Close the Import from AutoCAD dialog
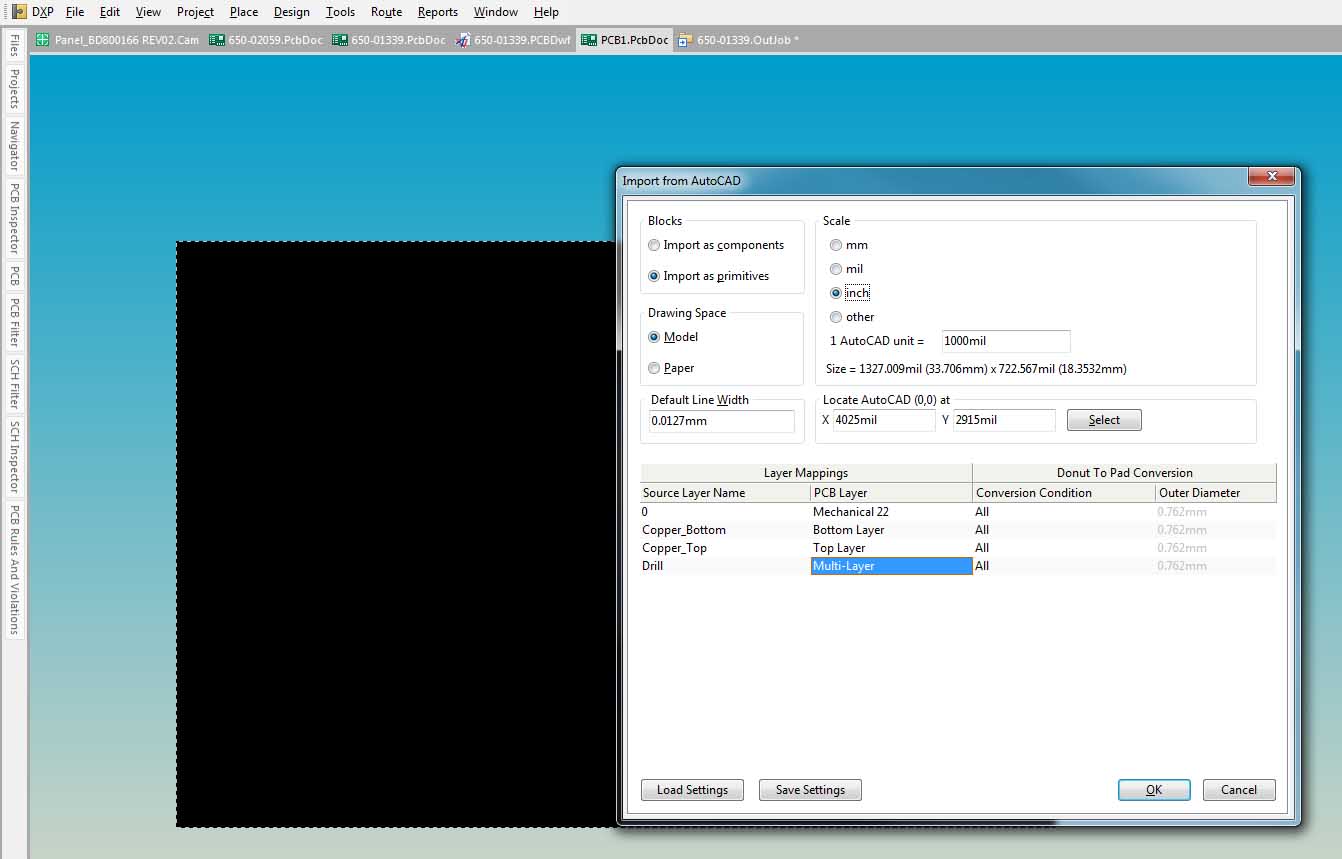Viewport: 1342px width, 859px height. 1272,177
